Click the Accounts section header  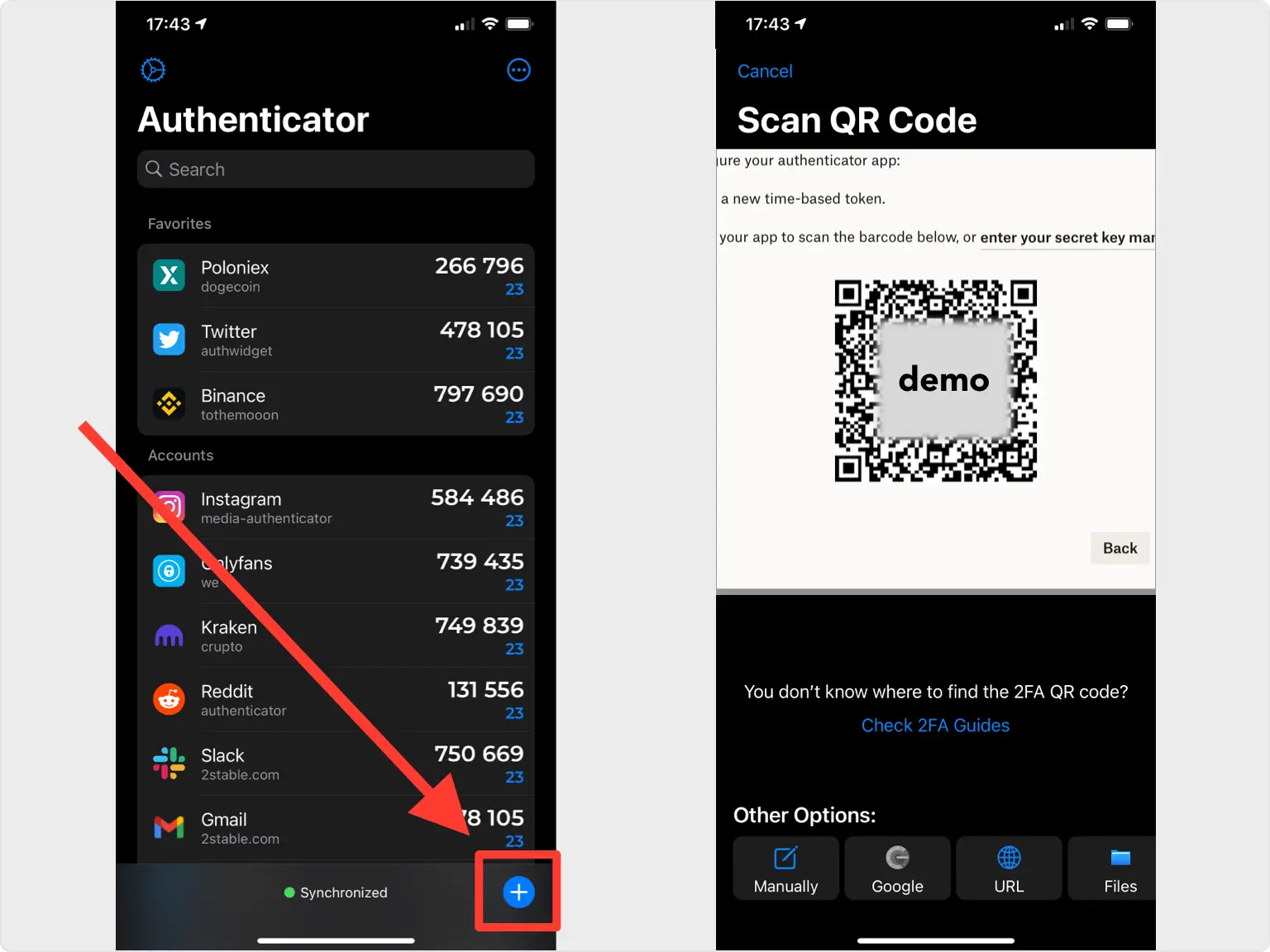(x=180, y=455)
